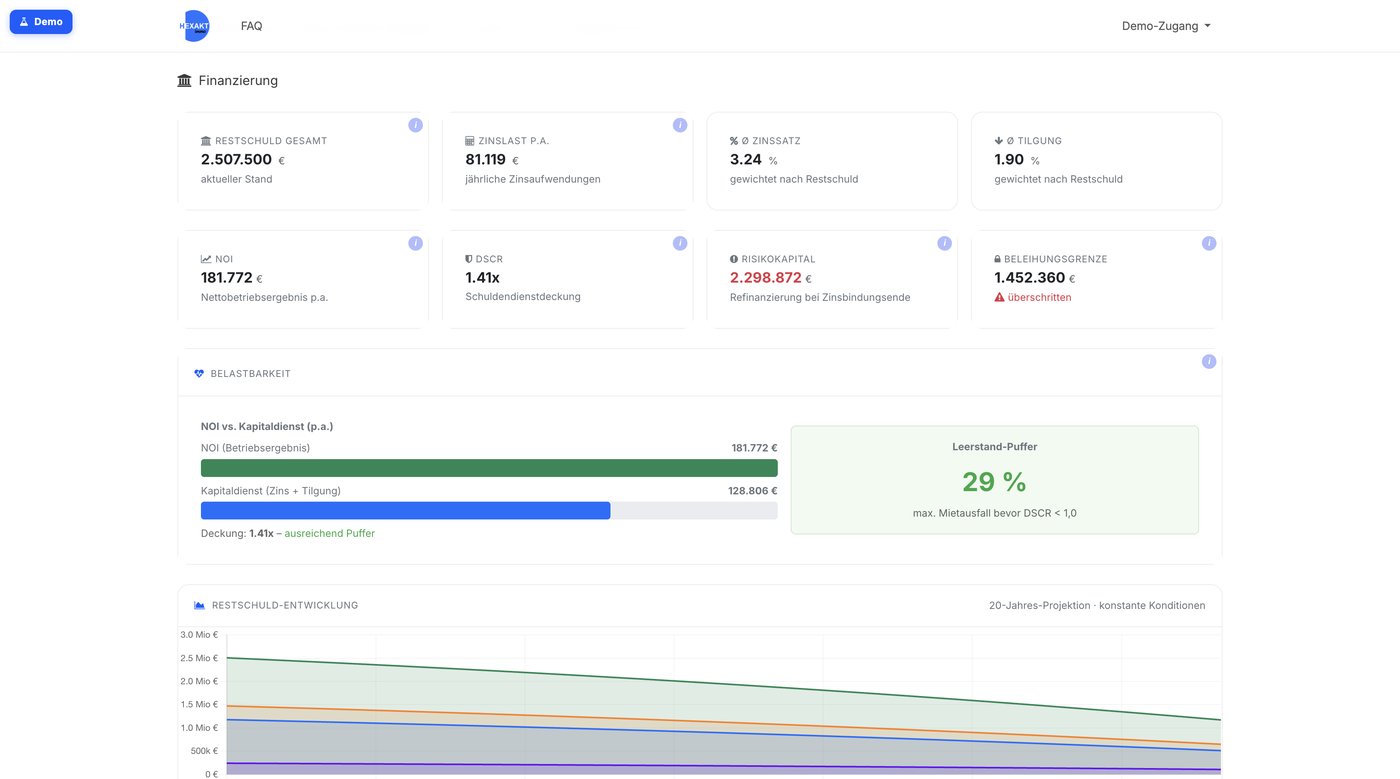
Task: Click the bank icon next to Finanzierung
Action: pos(184,80)
